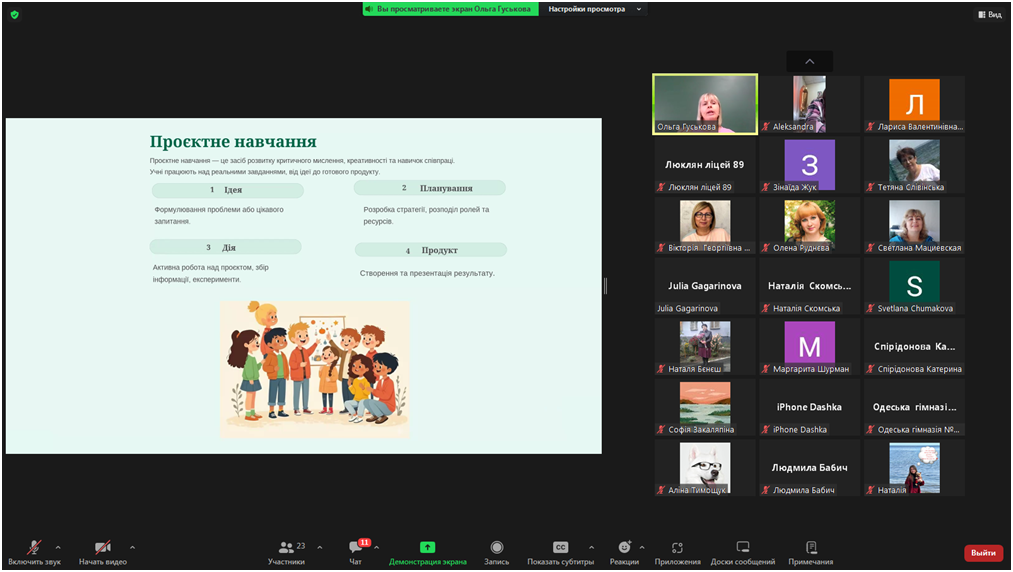
Task: Toggle Показать субтитры captions
Action: click(x=560, y=549)
